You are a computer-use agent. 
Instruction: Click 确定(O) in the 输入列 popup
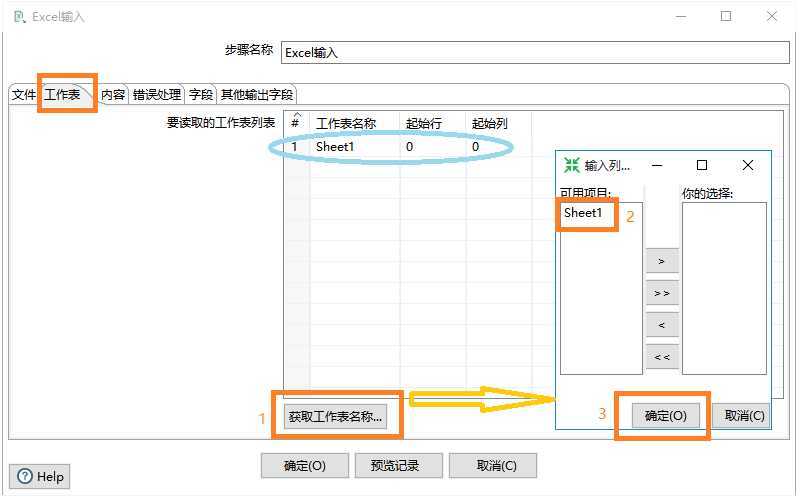click(665, 416)
